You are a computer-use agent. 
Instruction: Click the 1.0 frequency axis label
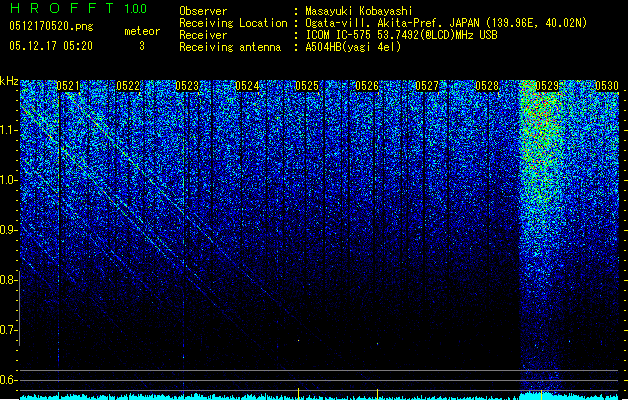pos(8,180)
